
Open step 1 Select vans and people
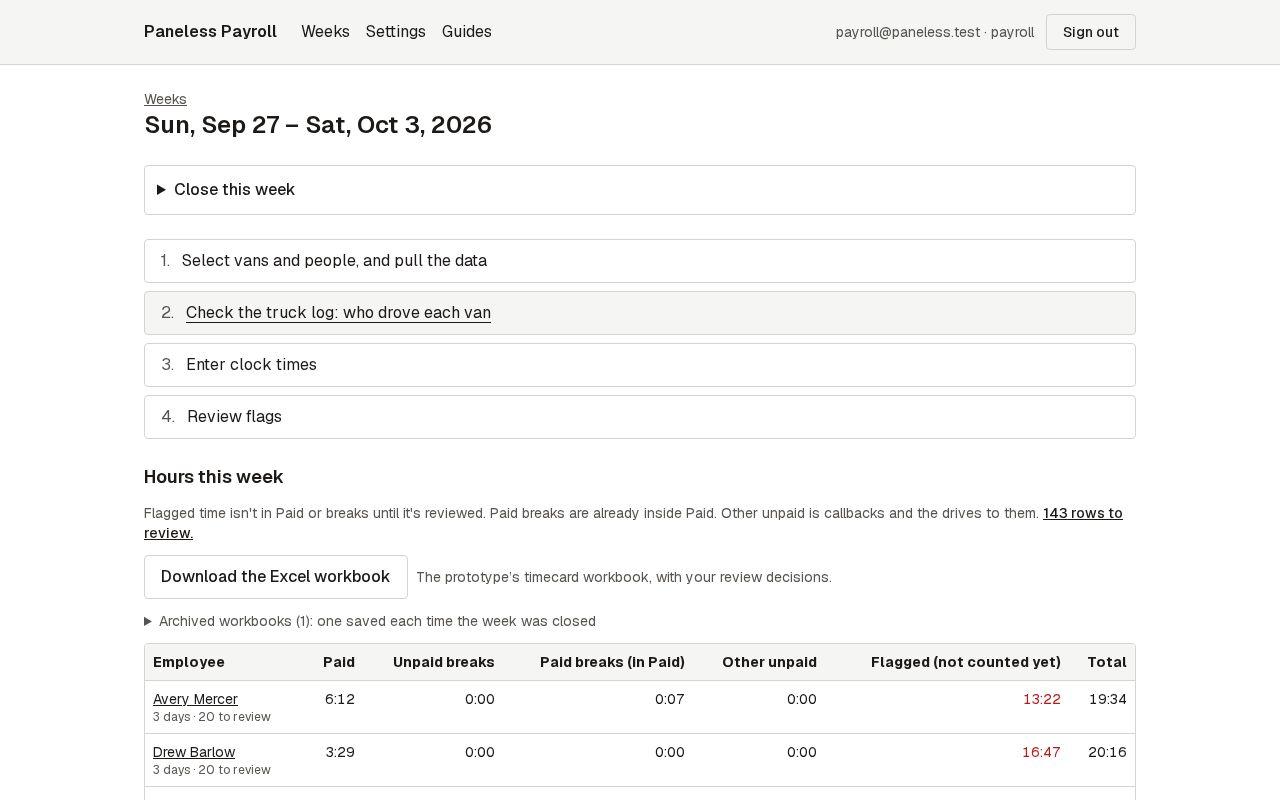[x=640, y=261]
